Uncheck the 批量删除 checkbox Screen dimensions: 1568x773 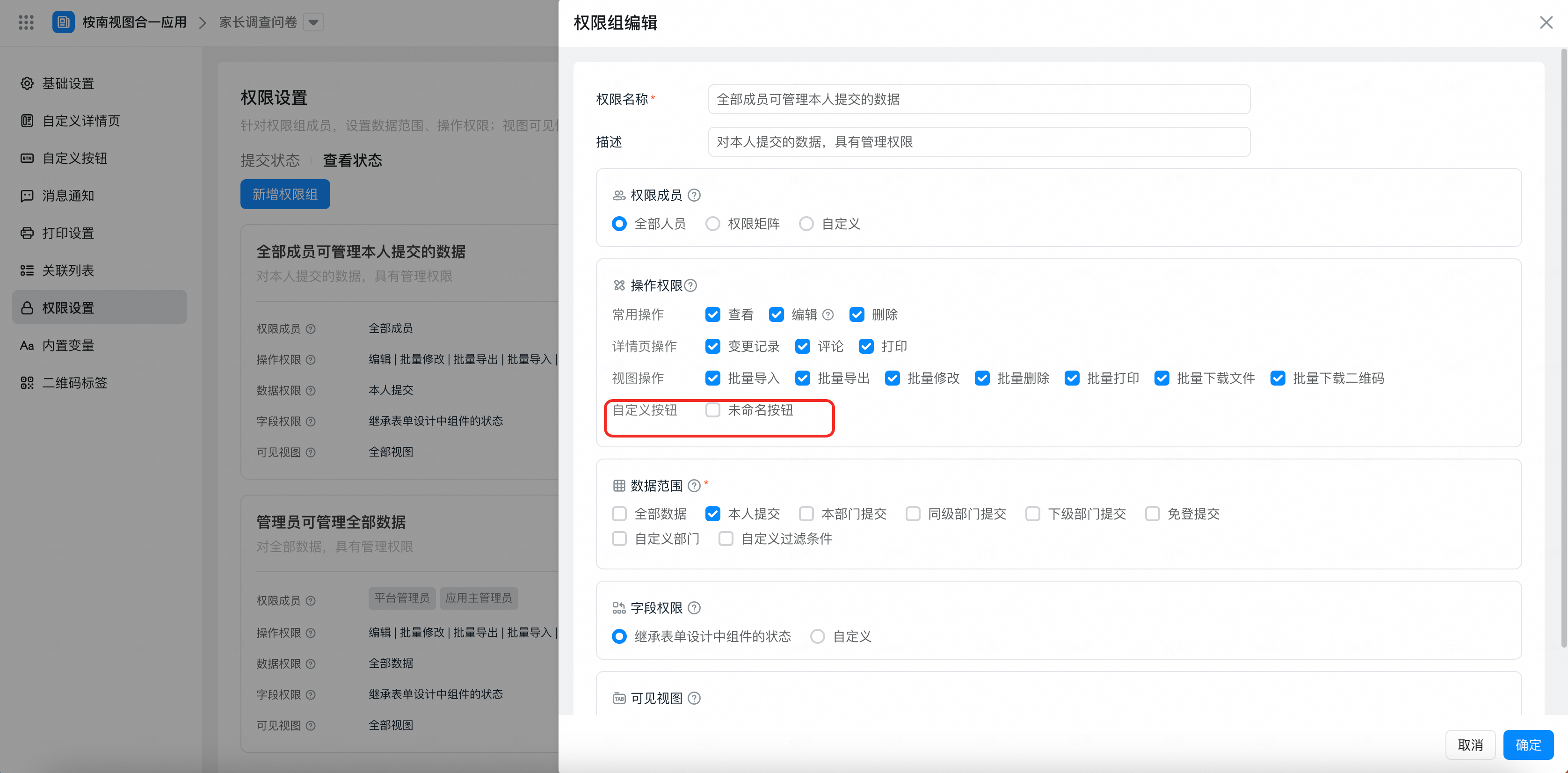point(982,379)
